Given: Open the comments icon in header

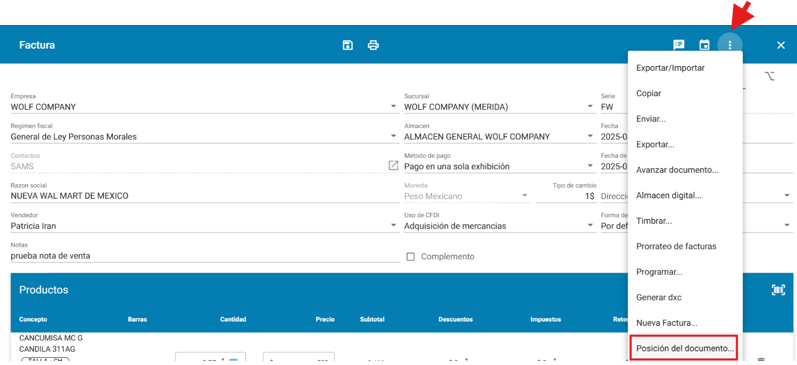Looking at the screenshot, I should coord(679,45).
